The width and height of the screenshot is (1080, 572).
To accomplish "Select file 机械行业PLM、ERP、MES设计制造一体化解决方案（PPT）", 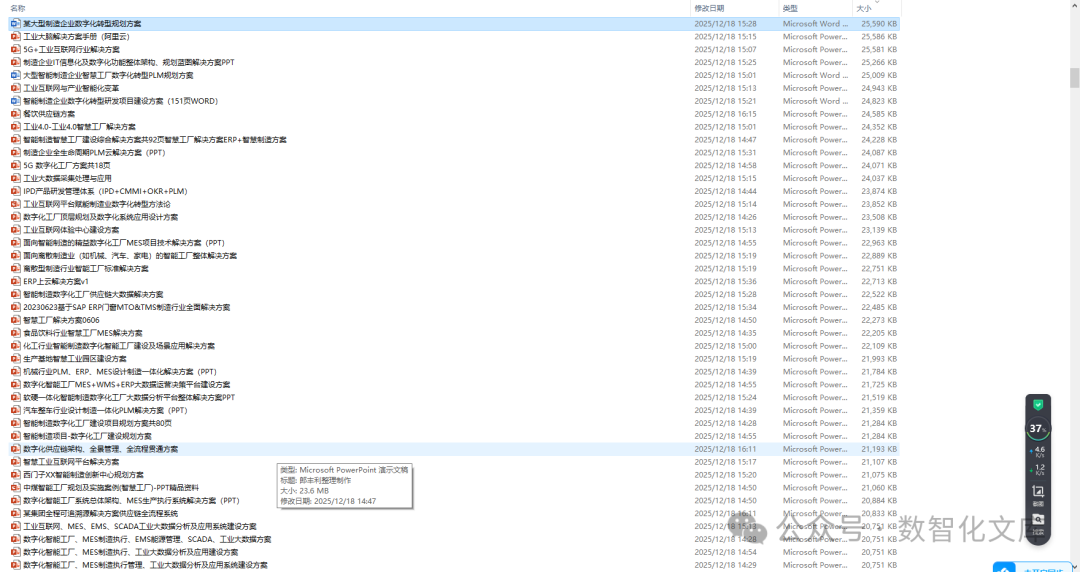I will coord(120,371).
